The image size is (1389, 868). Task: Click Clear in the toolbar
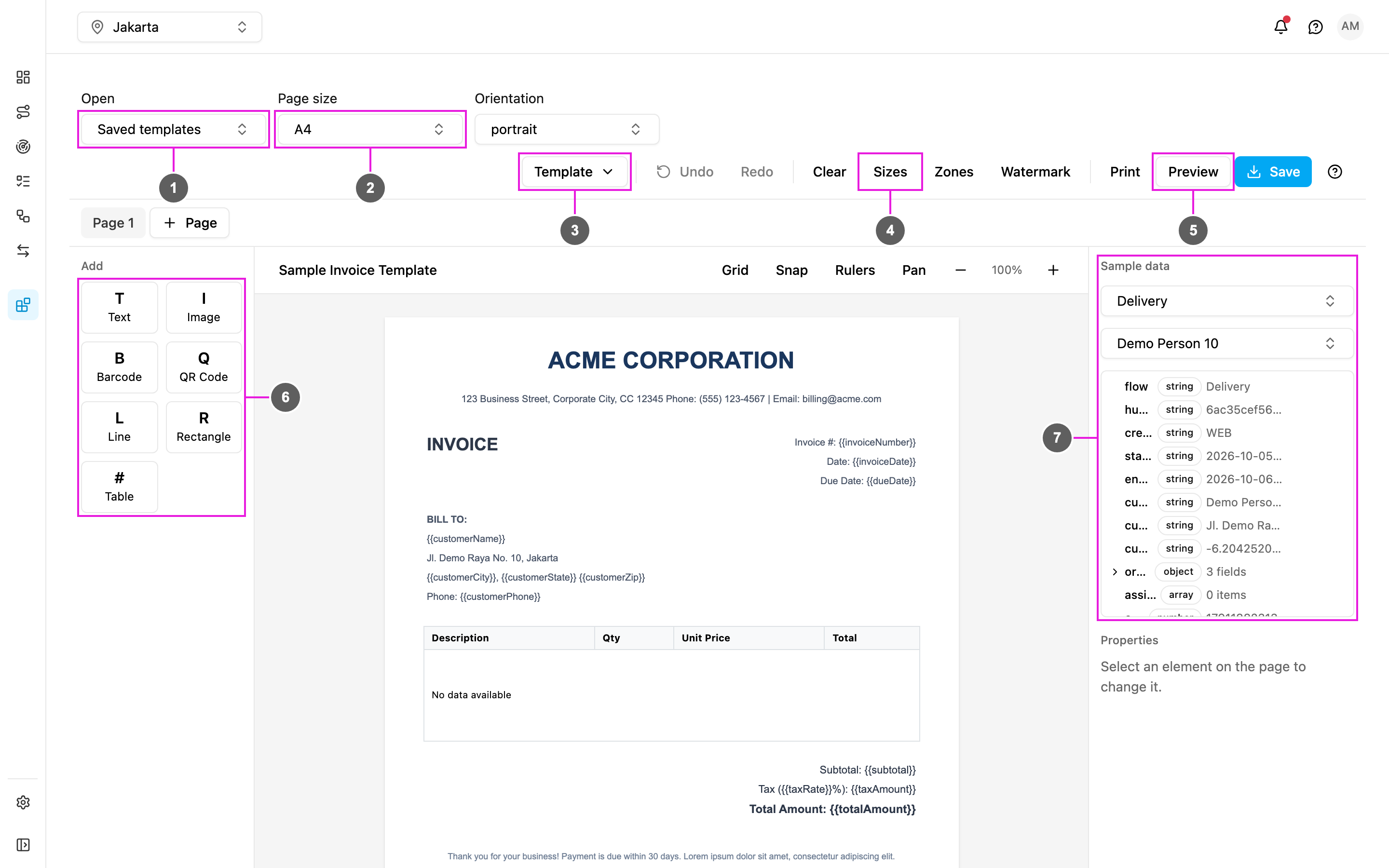(829, 172)
